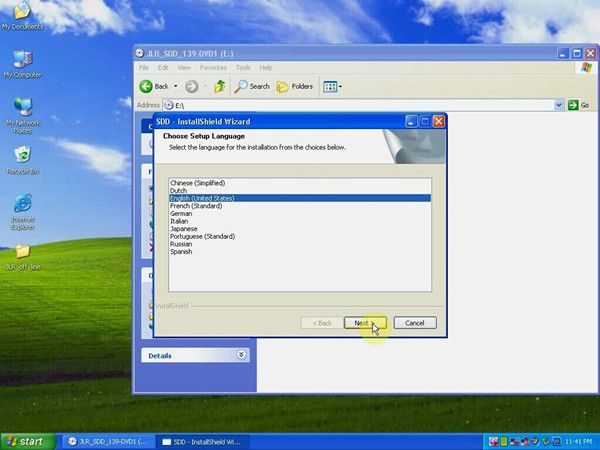Click Cancel in the InstallShield Wizard
Screen dimensions: 600x450
pyautogui.click(x=415, y=323)
